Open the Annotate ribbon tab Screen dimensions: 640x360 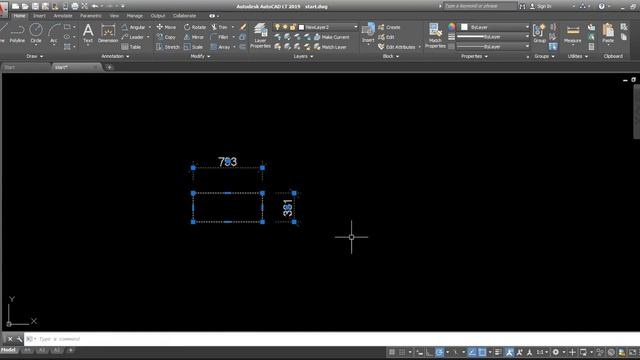63,16
